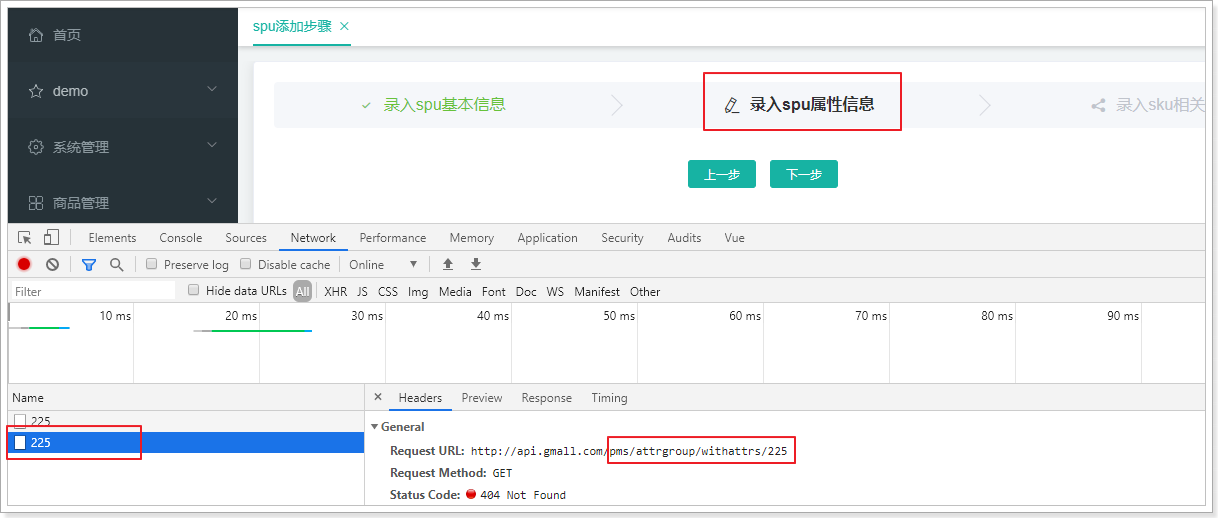1218x518 pixels.
Task: Enable the Preserve log checkbox
Action: click(152, 264)
